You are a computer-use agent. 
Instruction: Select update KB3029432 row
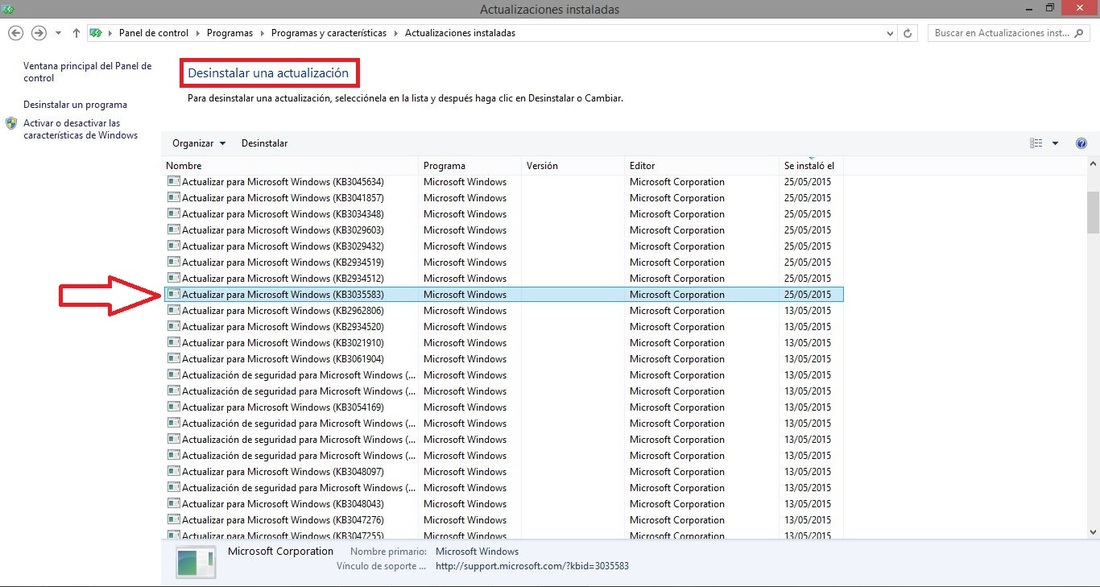coord(503,246)
